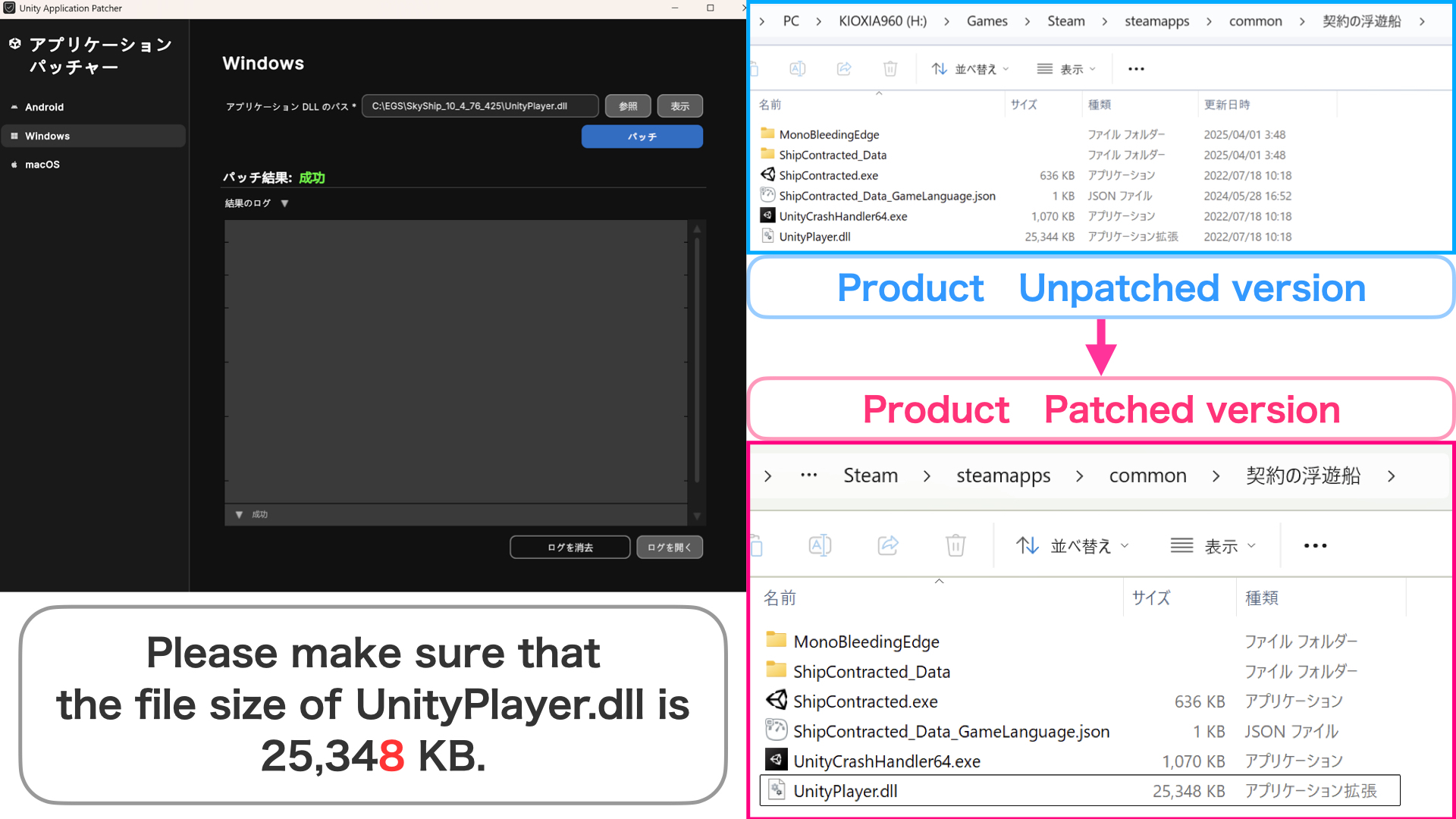Select UnityPlayer.dll in the lower patched file list
The image size is (1456, 819).
pyautogui.click(x=845, y=791)
